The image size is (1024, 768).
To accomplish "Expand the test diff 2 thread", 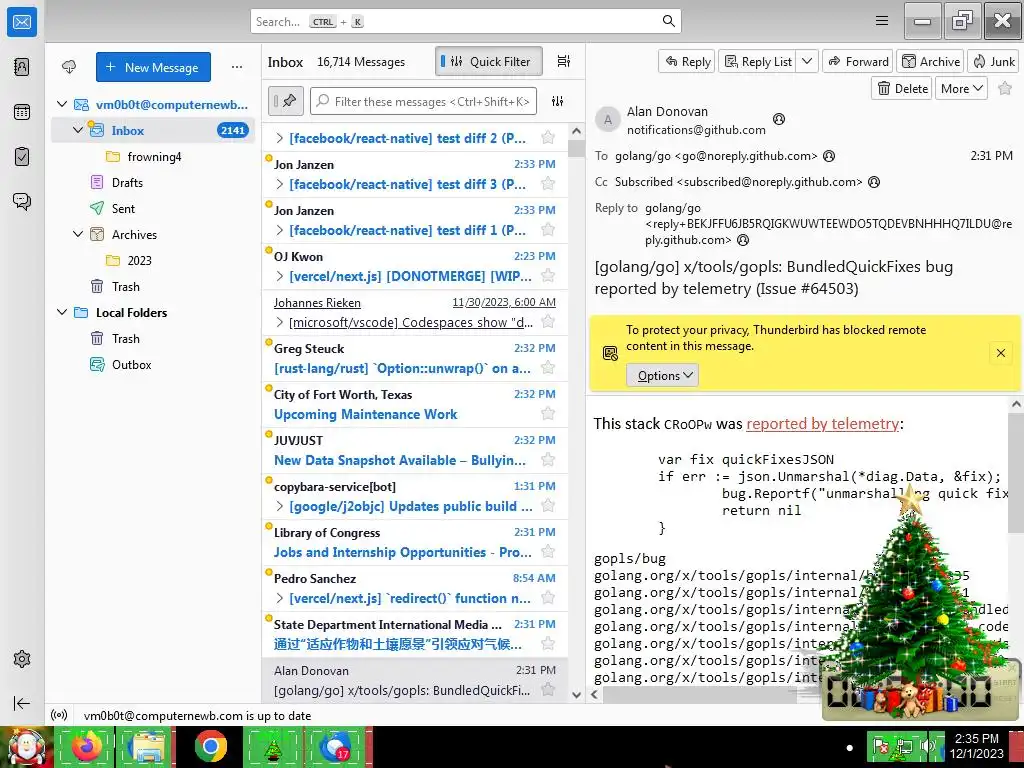I will pyautogui.click(x=280, y=138).
